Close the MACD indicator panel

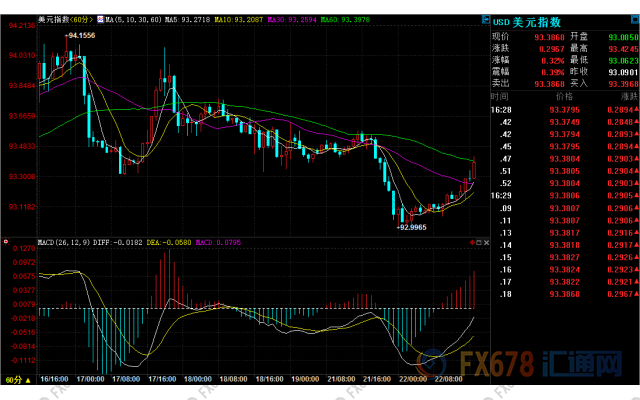tap(486, 242)
